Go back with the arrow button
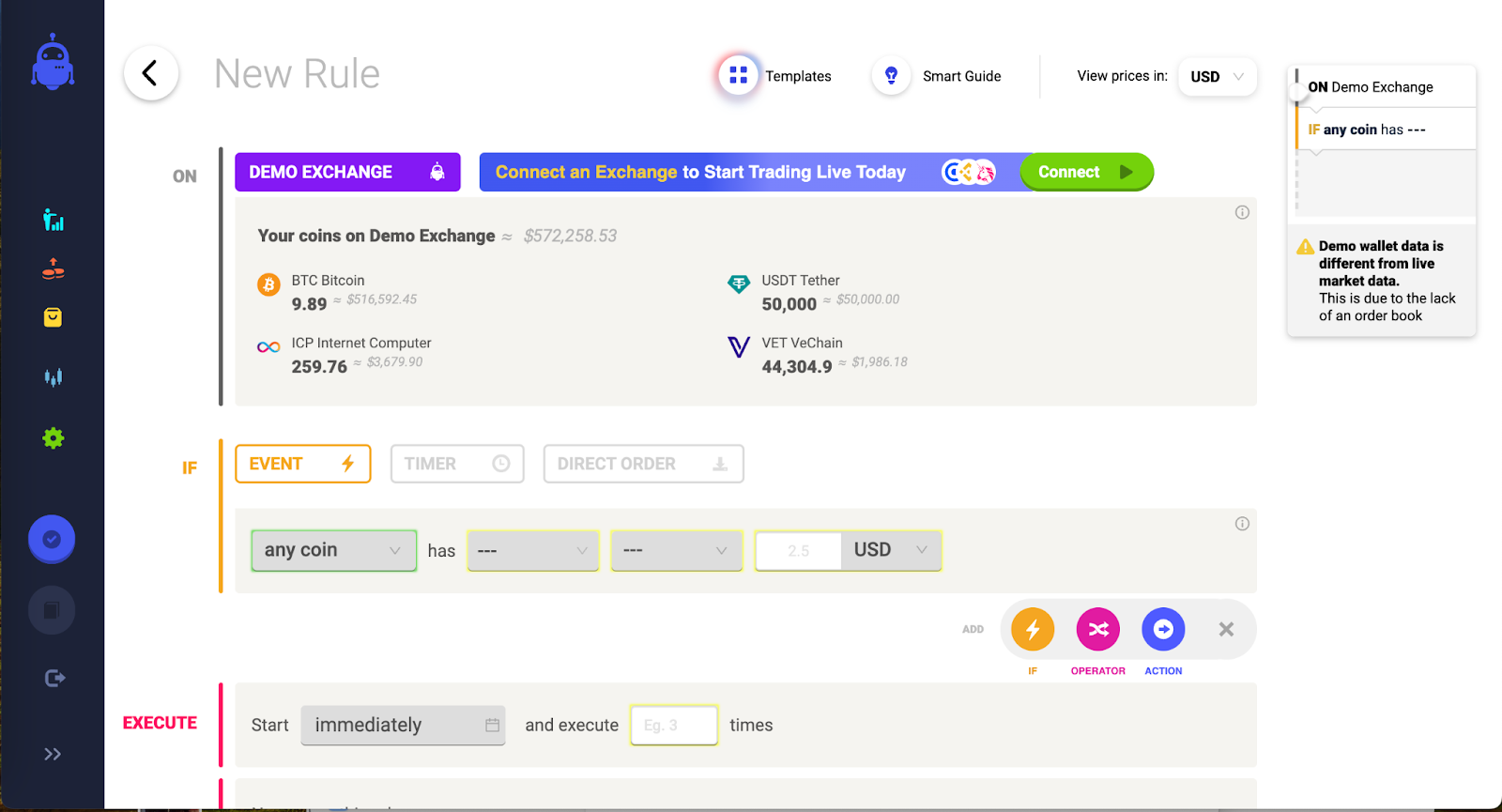This screenshot has height=812, width=1502. pyautogui.click(x=150, y=73)
